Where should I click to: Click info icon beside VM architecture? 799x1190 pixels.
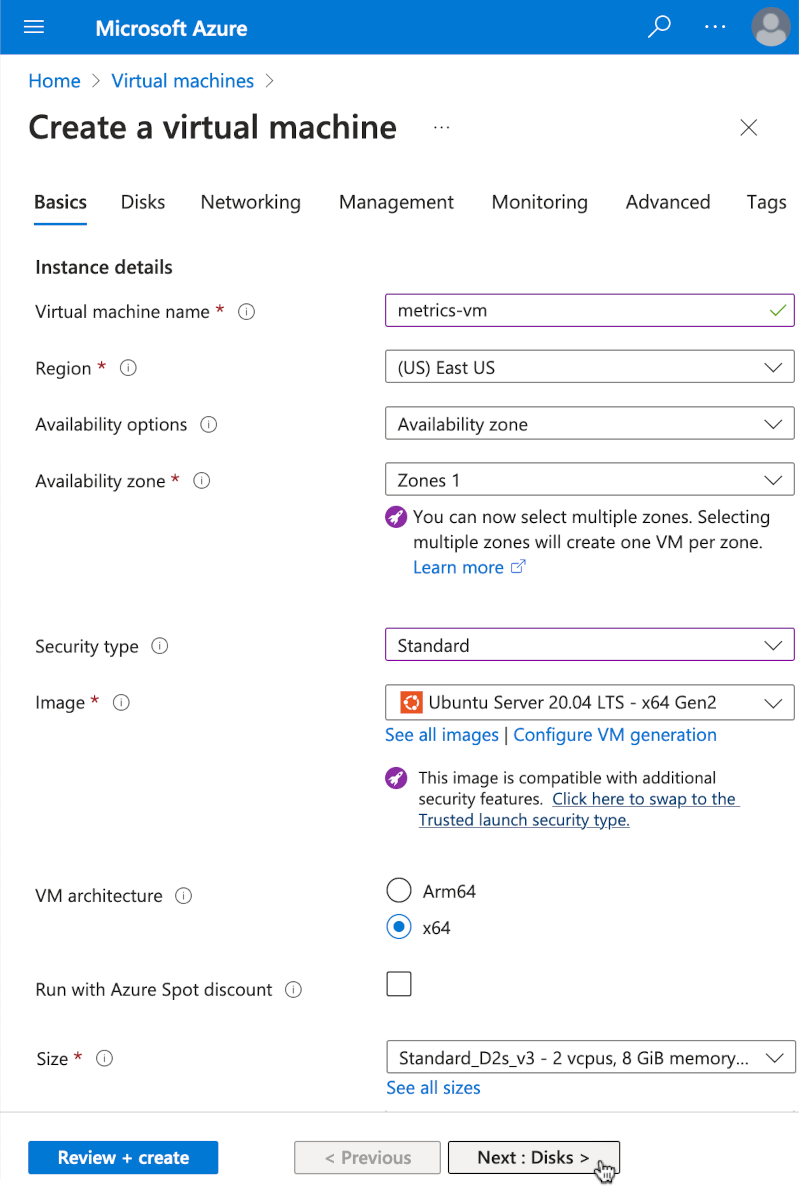183,896
